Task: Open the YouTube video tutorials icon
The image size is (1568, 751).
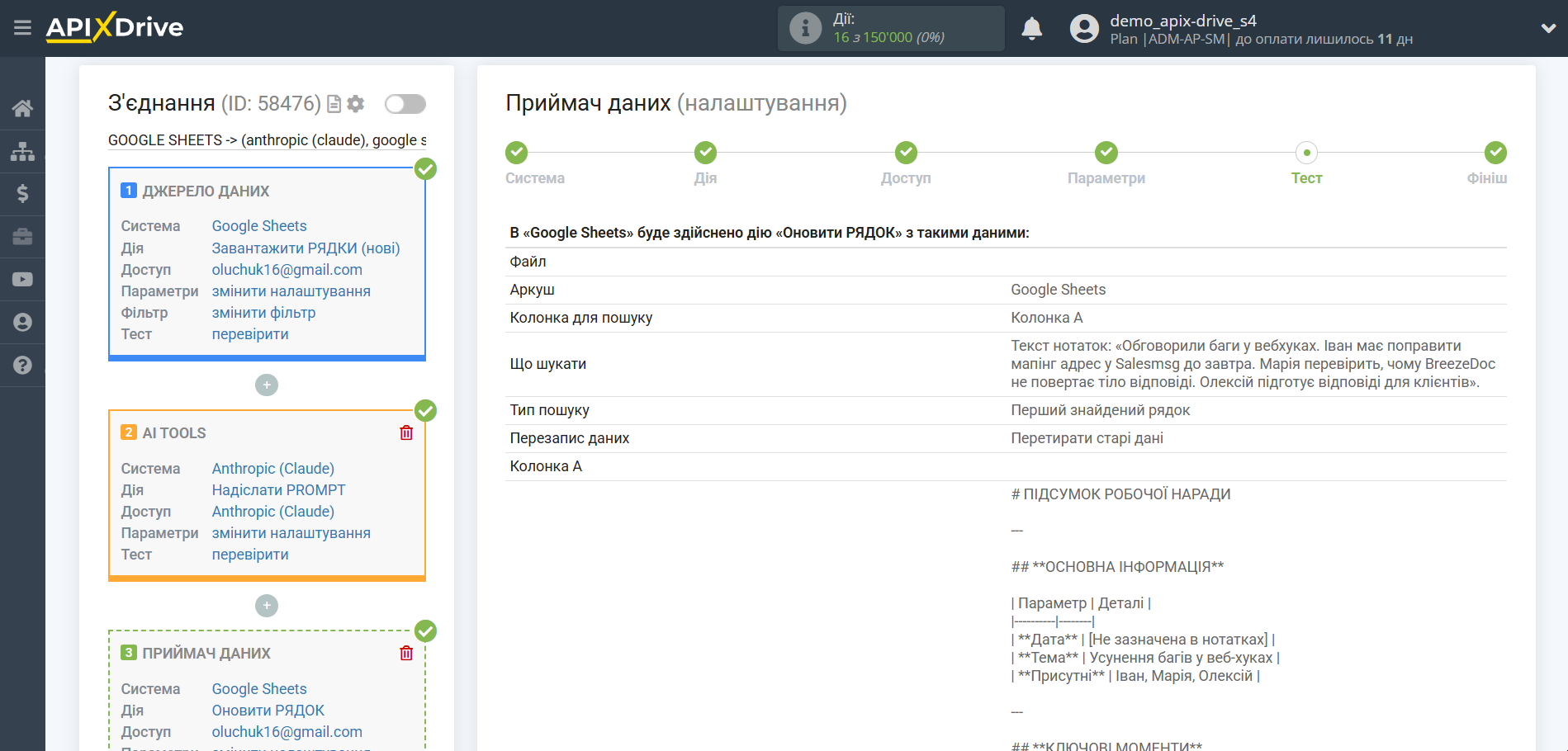Action: point(22,280)
